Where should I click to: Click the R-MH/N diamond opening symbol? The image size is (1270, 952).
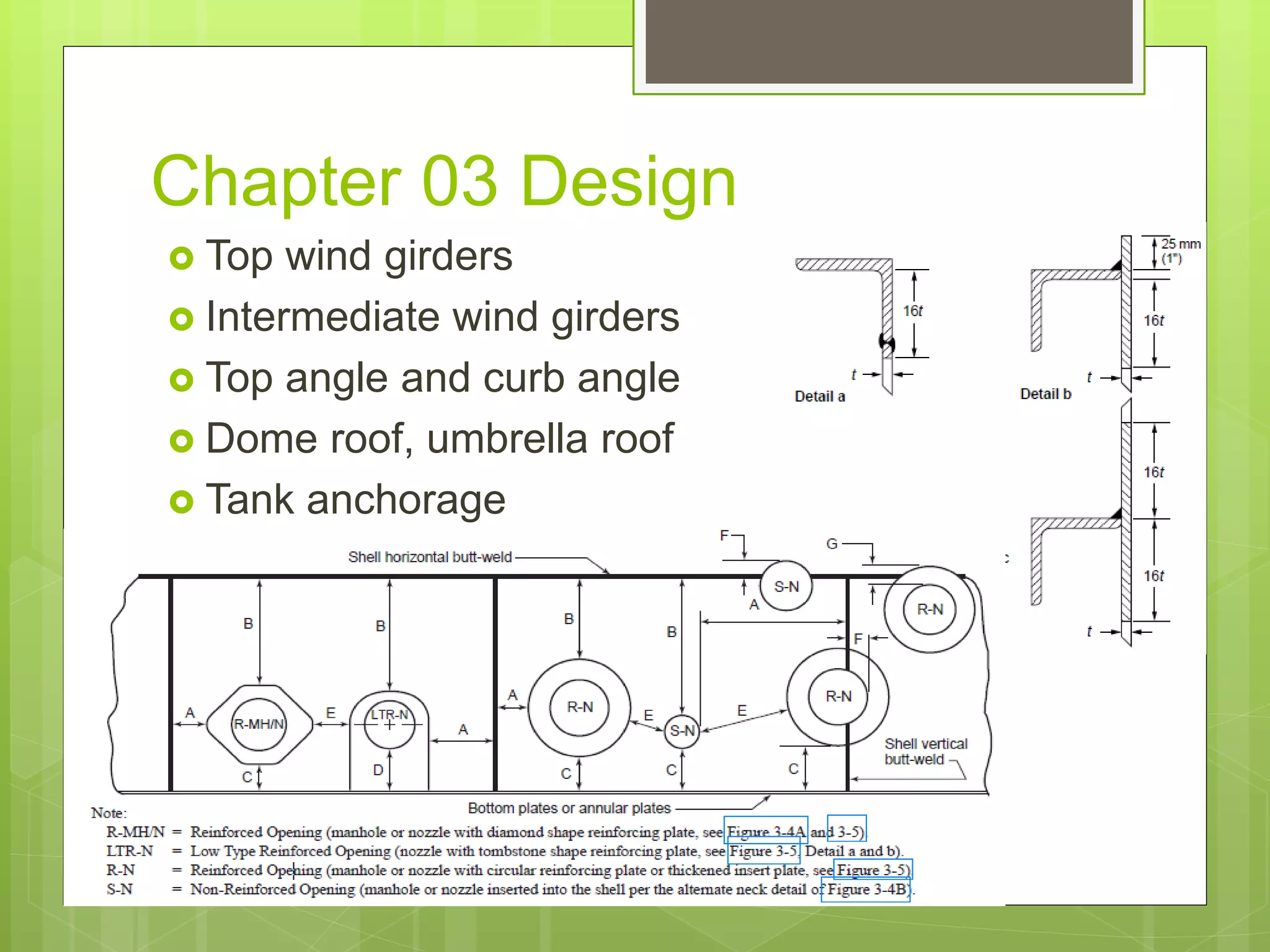point(259,724)
